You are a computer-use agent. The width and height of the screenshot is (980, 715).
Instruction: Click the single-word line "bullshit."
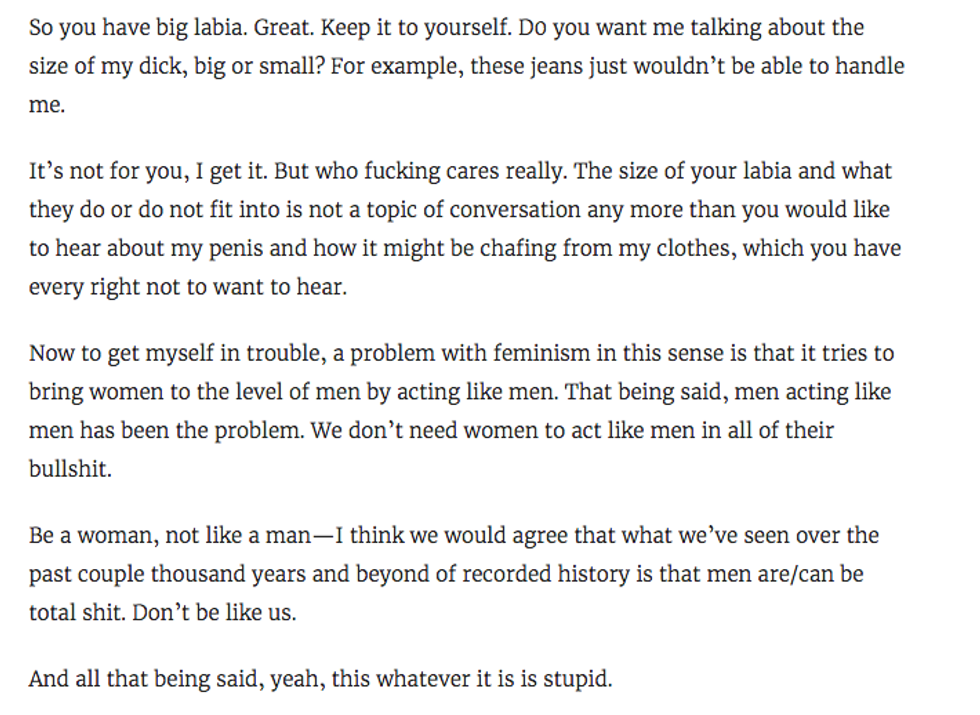tap(70, 470)
